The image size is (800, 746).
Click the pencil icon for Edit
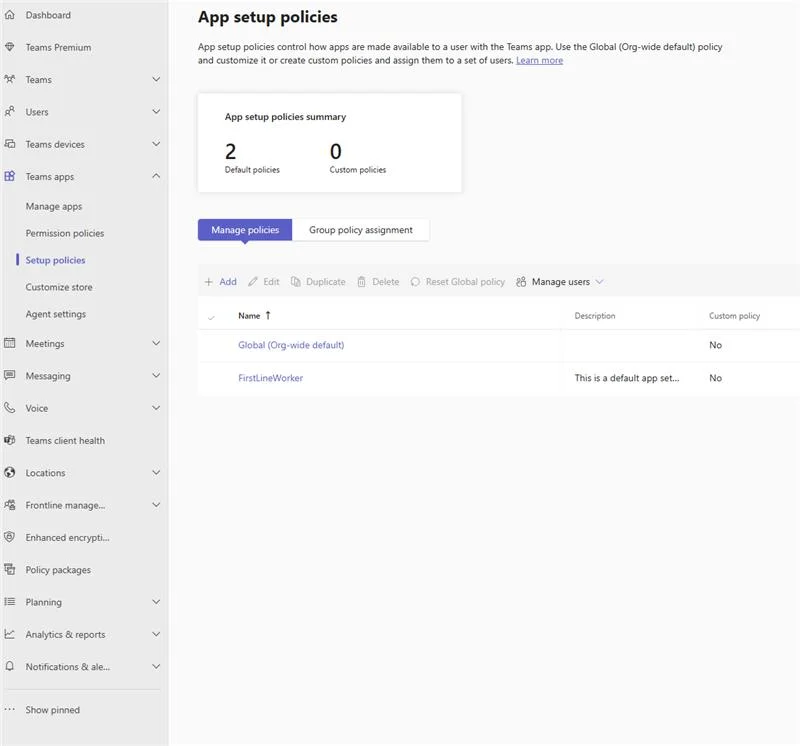[253, 282]
